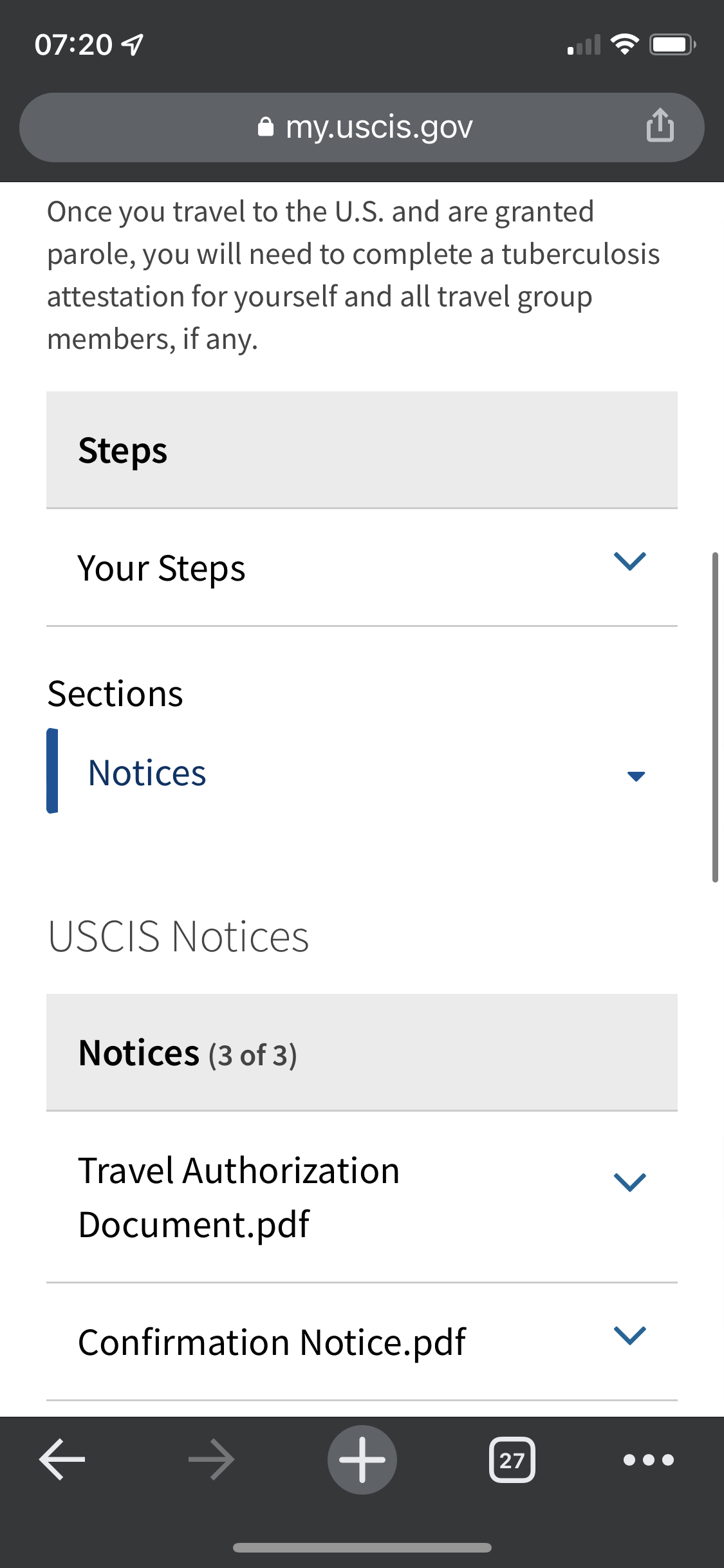Screen dimensions: 724x1568
Task: Click the page scrollbar on right edge
Action: click(x=715, y=717)
